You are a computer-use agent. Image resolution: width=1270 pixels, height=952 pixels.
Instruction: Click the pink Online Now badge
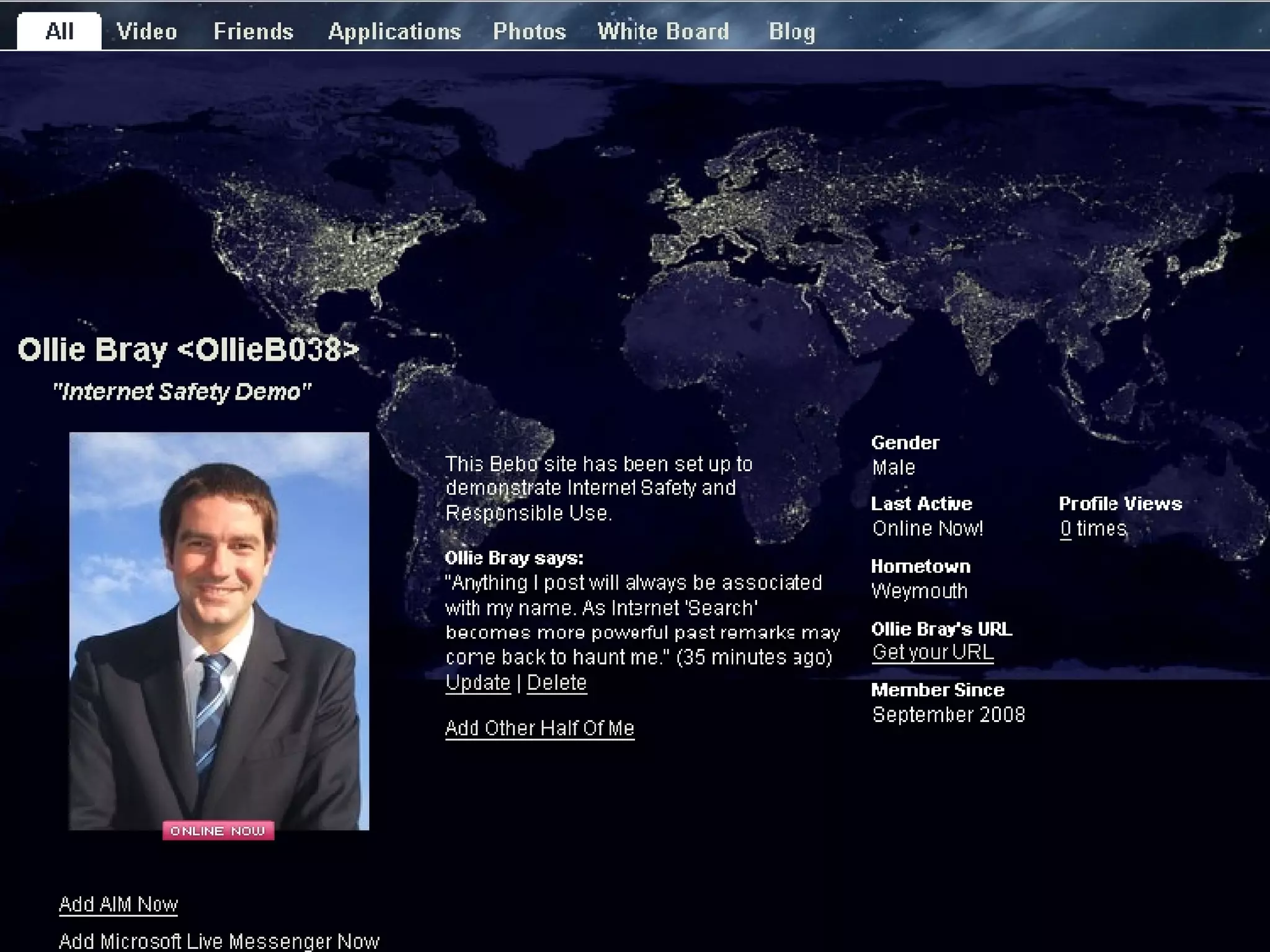click(218, 831)
